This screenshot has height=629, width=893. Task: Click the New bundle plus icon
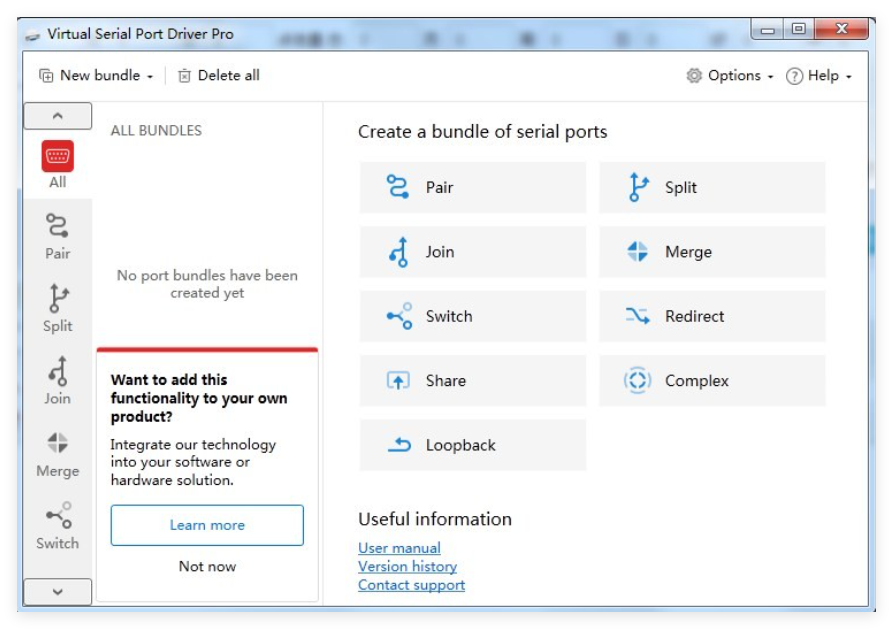[x=46, y=76]
